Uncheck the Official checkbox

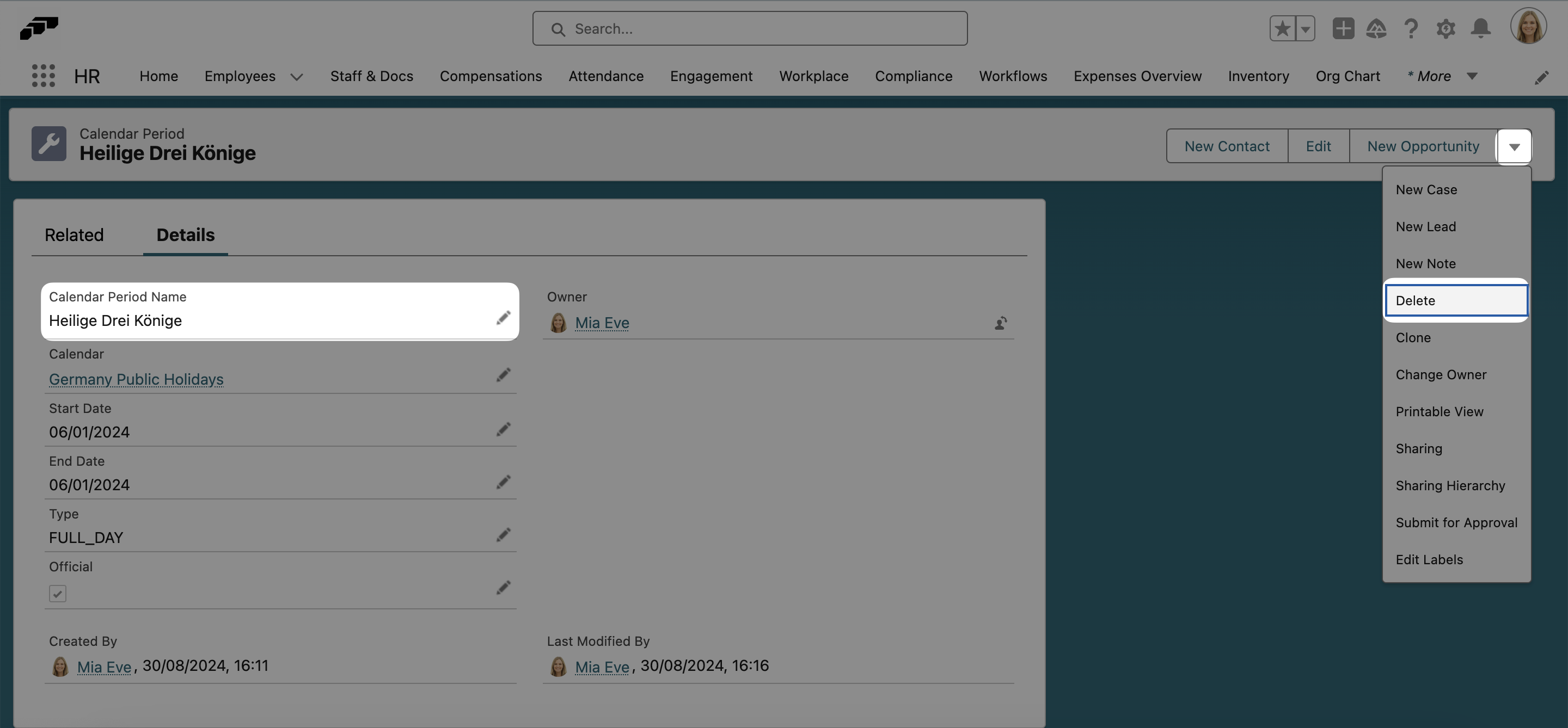pyautogui.click(x=57, y=594)
